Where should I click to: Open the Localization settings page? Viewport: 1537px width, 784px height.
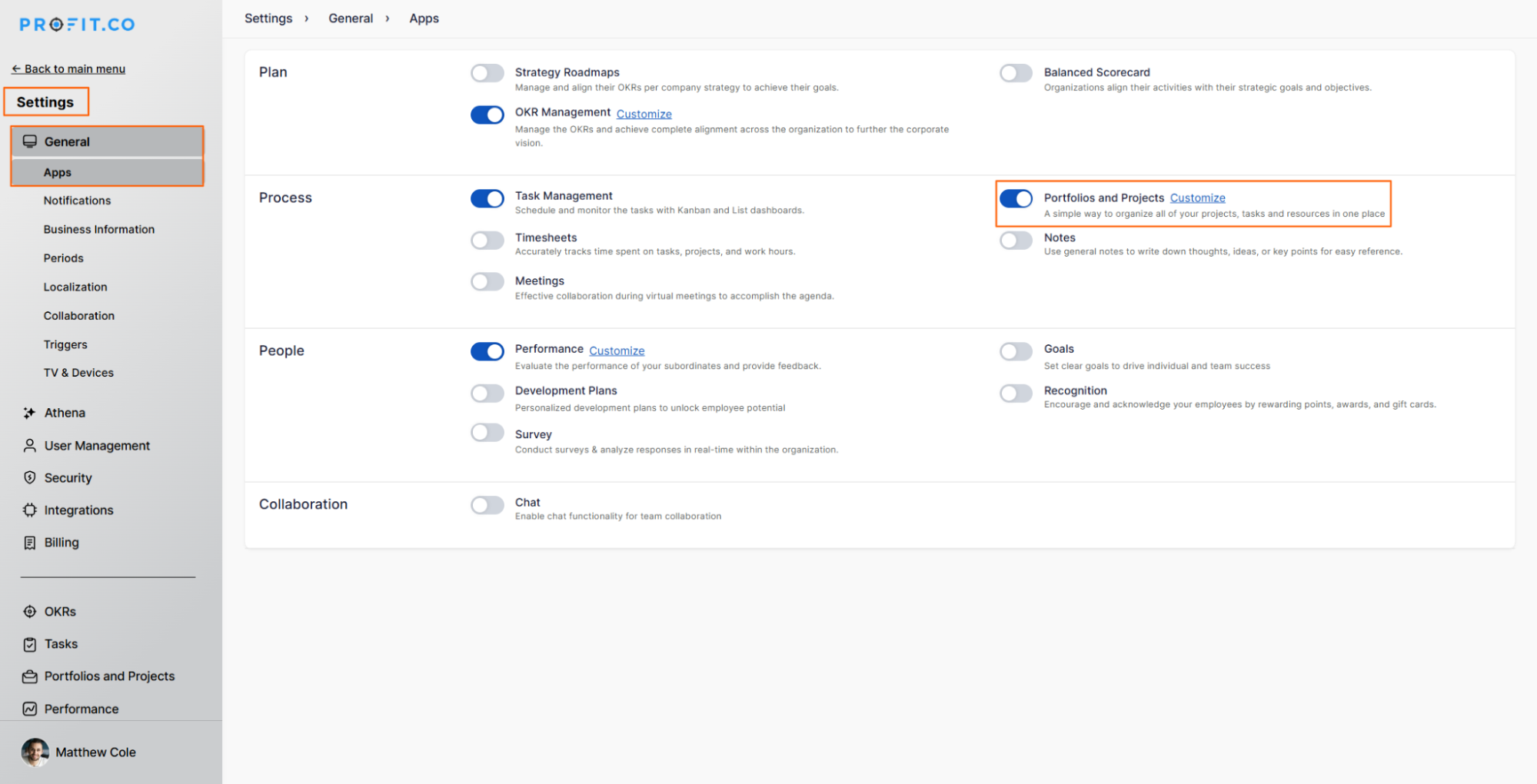[x=75, y=287]
